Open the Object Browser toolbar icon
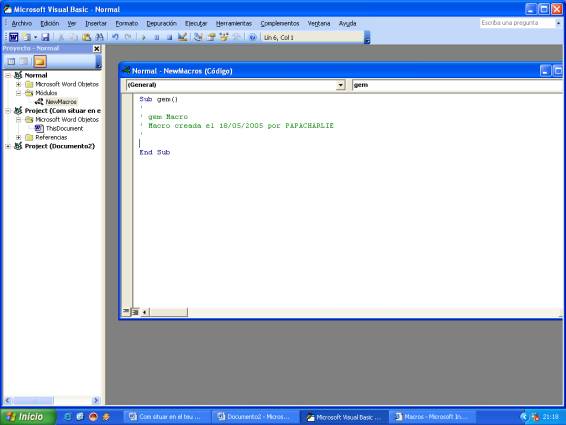This screenshot has height=425, width=566. point(224,37)
